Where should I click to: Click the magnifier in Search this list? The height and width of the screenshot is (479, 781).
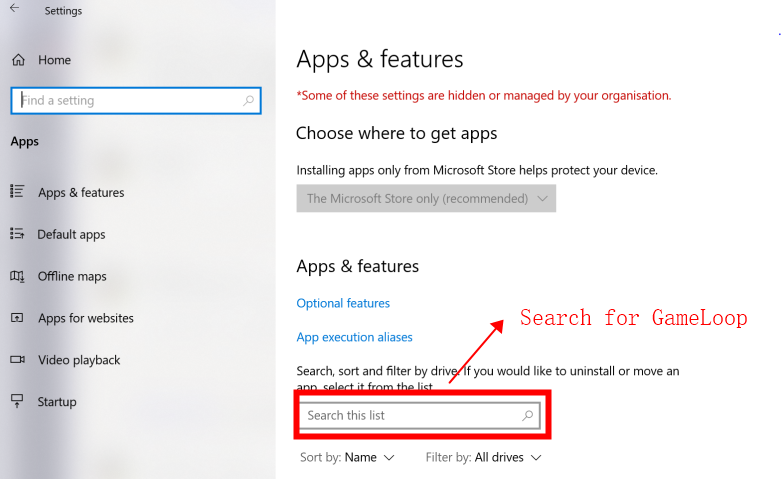click(x=527, y=415)
